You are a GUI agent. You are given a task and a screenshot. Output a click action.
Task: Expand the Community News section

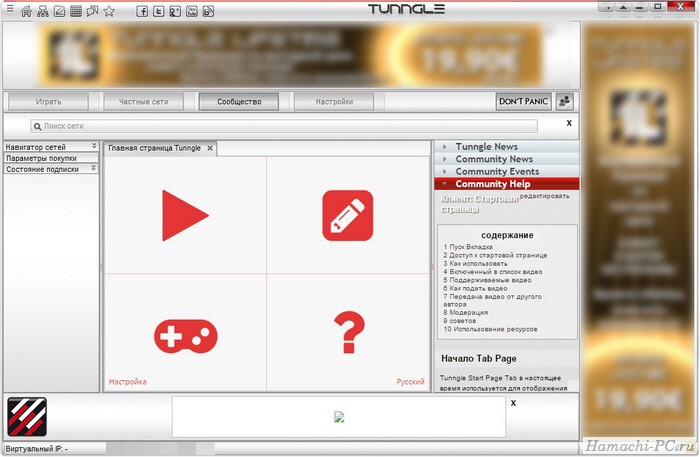tap(507, 159)
